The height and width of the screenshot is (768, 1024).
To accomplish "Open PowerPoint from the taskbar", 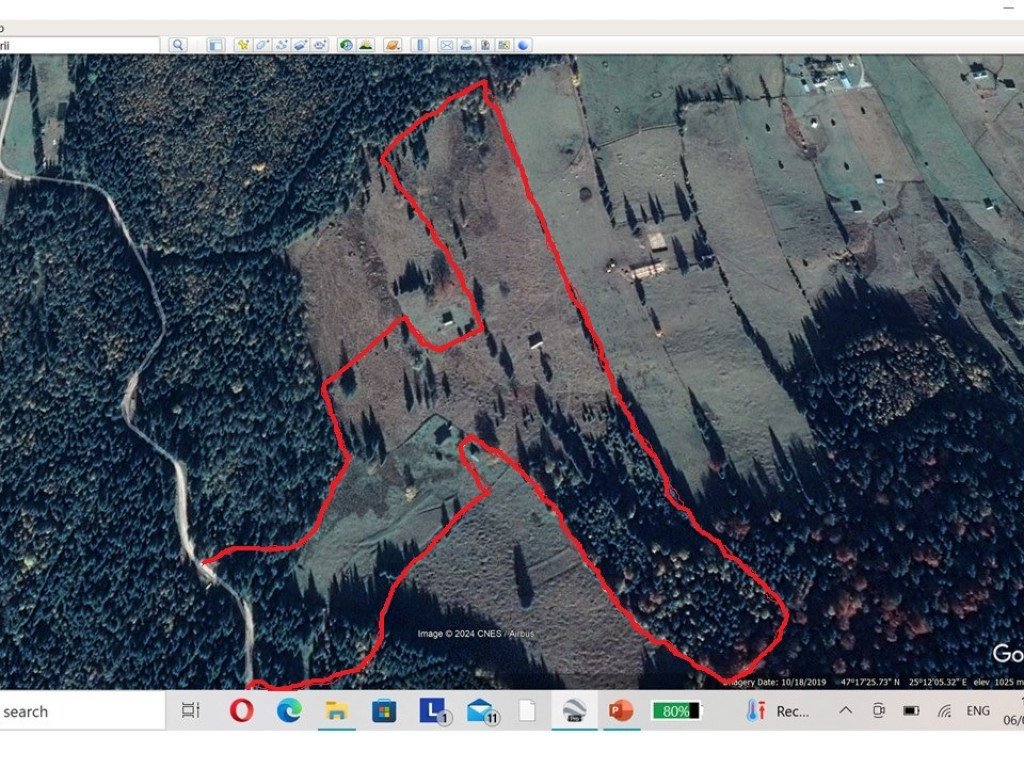I will (621, 711).
